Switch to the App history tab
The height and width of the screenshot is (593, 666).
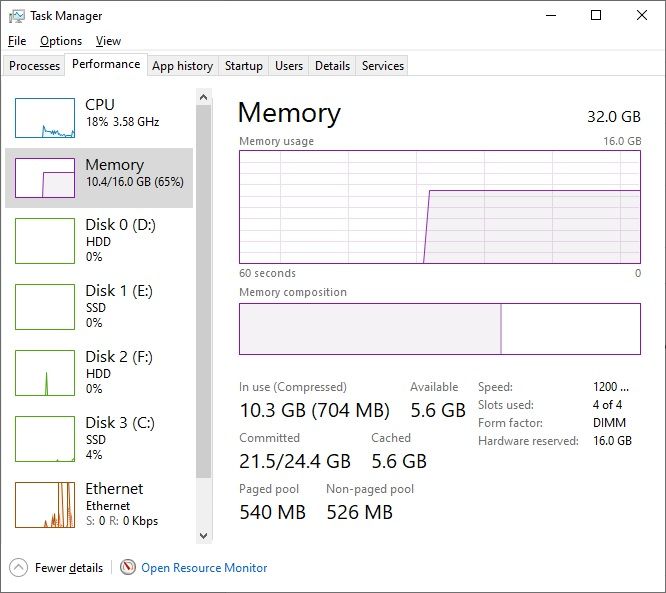pyautogui.click(x=182, y=66)
